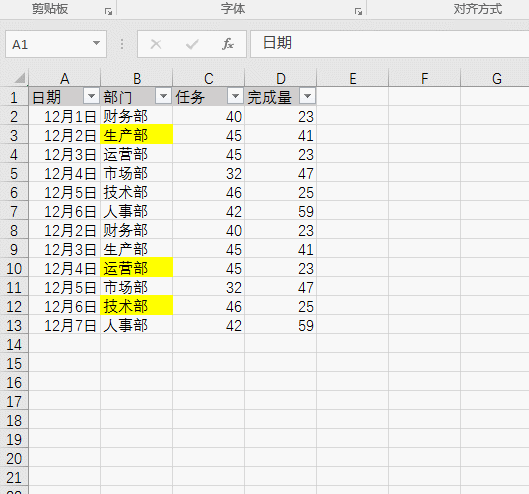
Task: Click the 完成量 value 25 in row 12
Action: 281,306
